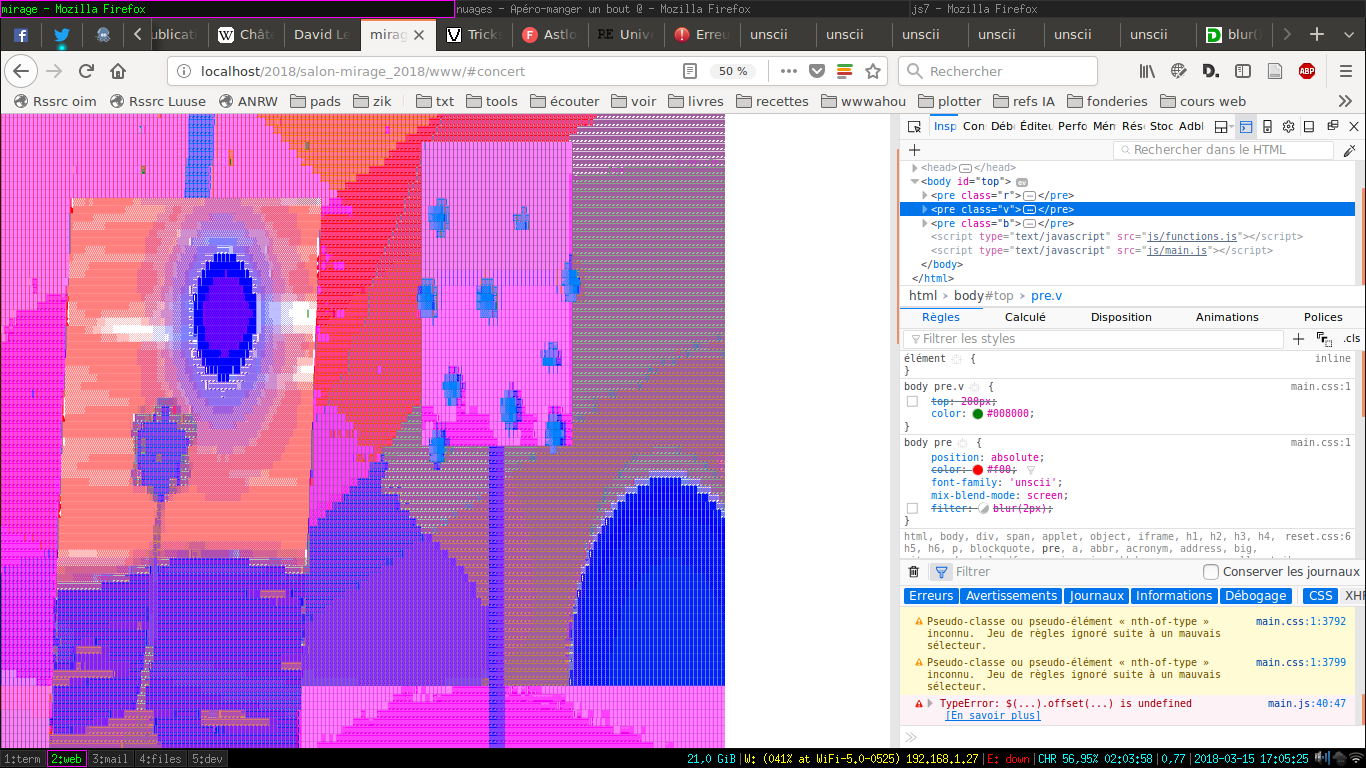Image resolution: width=1366 pixels, height=768 pixels.
Task: Toggle reader view in the address bar
Action: pos(689,71)
